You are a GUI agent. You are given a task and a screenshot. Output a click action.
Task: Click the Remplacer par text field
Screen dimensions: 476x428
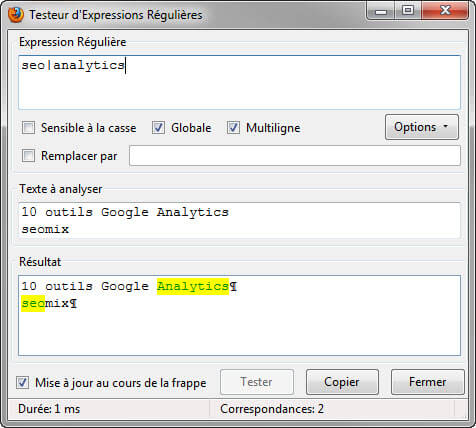pos(295,156)
